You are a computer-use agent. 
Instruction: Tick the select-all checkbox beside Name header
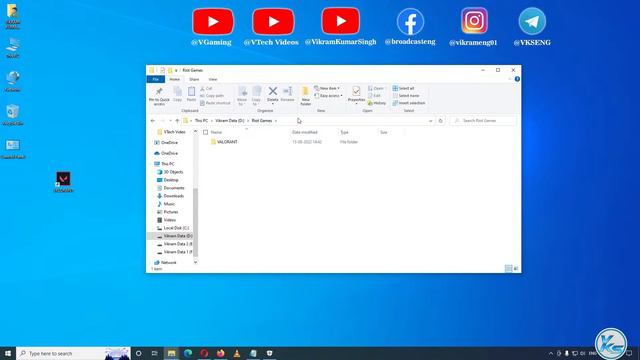pyautogui.click(x=206, y=132)
